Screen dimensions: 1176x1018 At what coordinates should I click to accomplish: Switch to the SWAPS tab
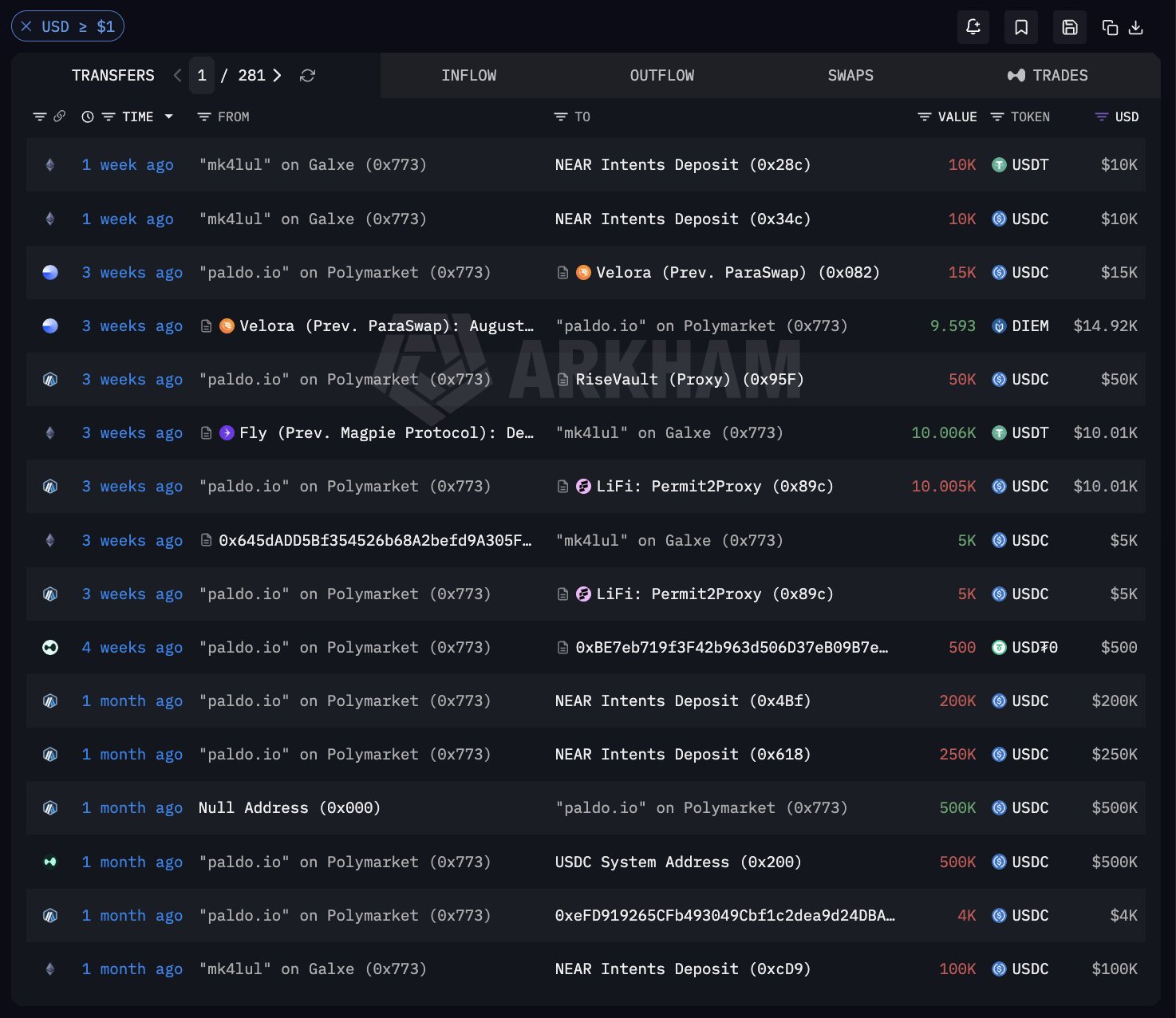[850, 75]
